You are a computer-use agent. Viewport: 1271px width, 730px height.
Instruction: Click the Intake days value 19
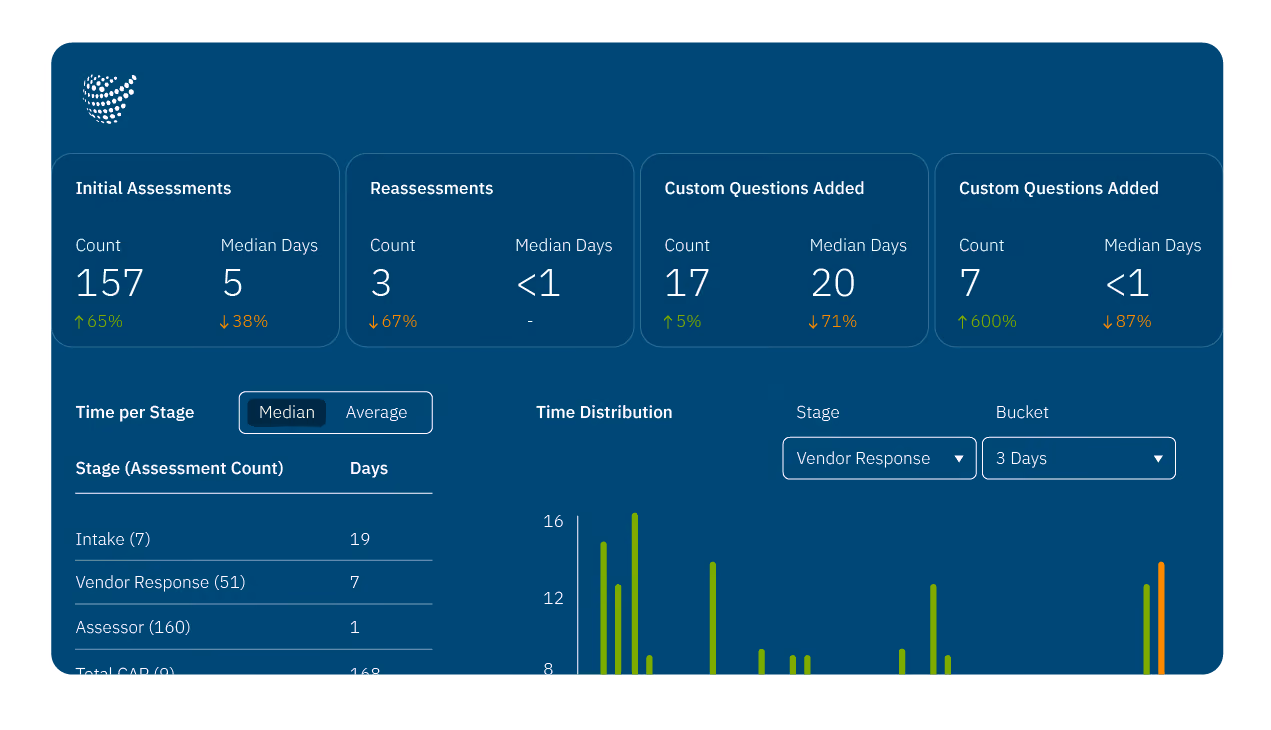360,539
